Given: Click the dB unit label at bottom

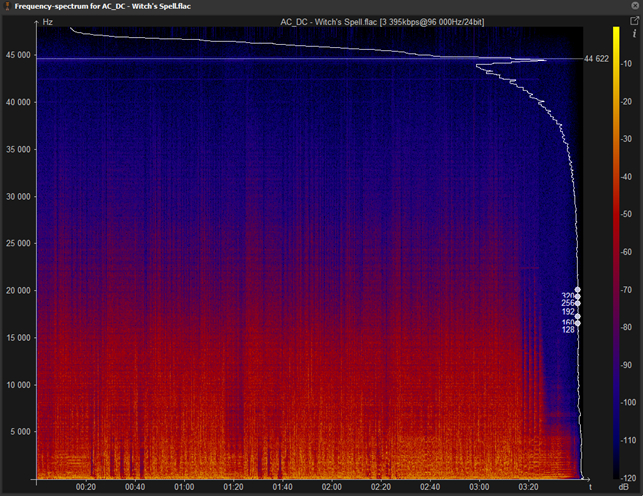Looking at the screenshot, I should click(623, 487).
